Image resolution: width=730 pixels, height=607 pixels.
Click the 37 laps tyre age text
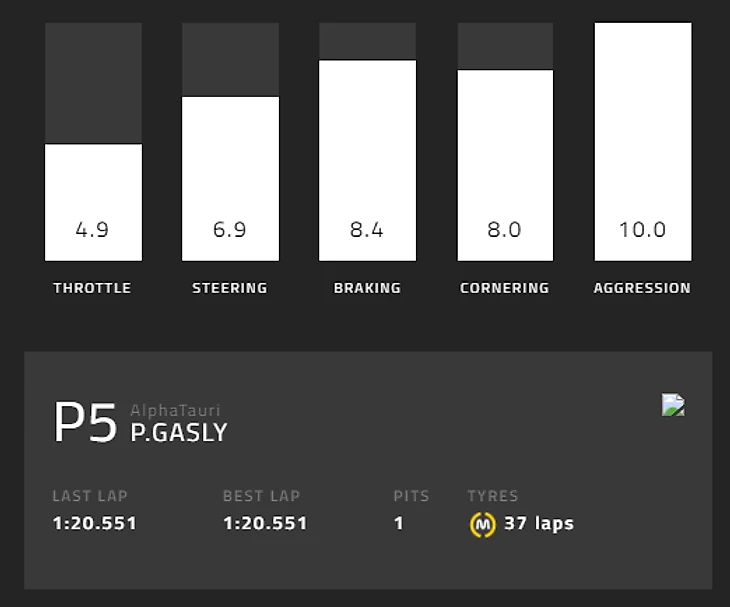[539, 523]
